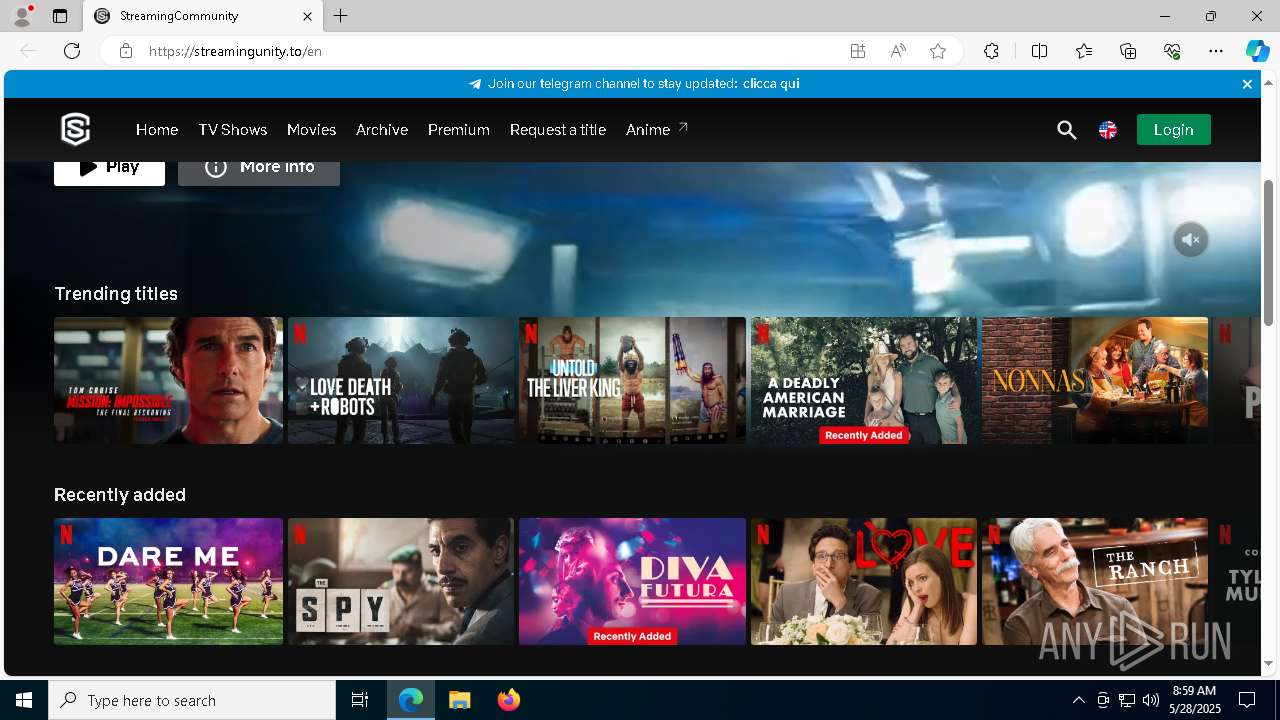Open the tab actions menu
Screen dimensions: 1280x720
[60, 16]
